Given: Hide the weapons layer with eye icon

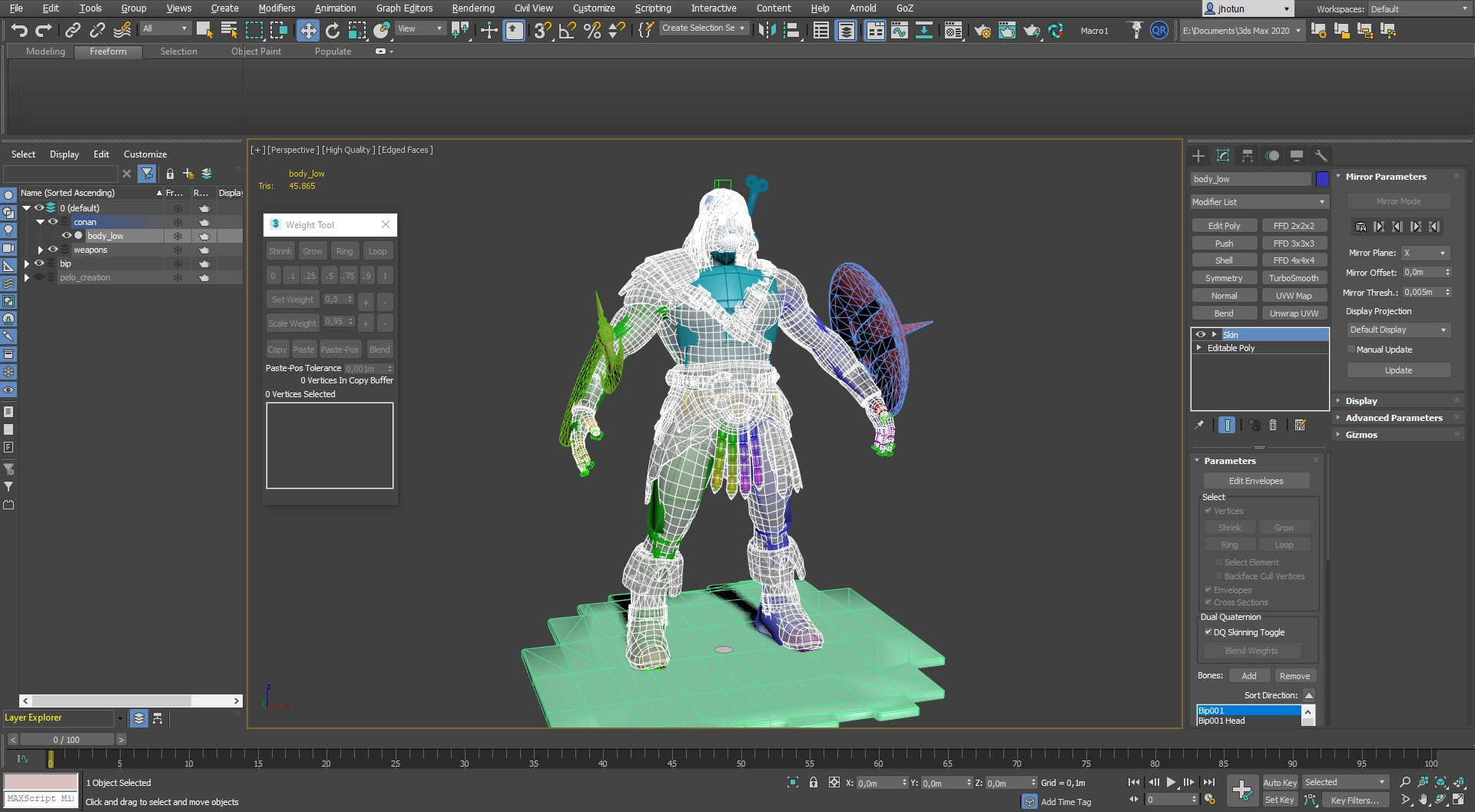Looking at the screenshot, I should point(53,250).
